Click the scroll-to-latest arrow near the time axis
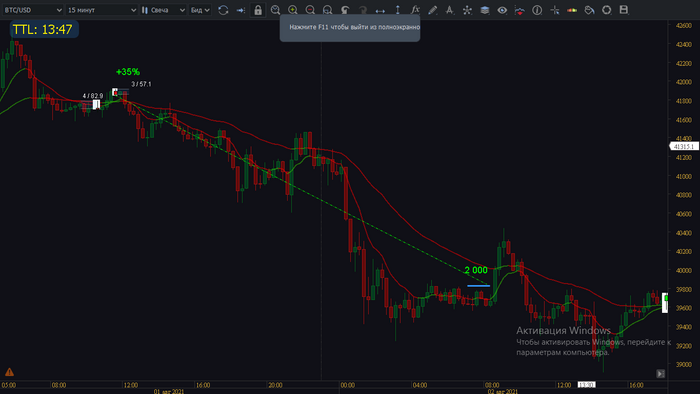 coord(661,373)
